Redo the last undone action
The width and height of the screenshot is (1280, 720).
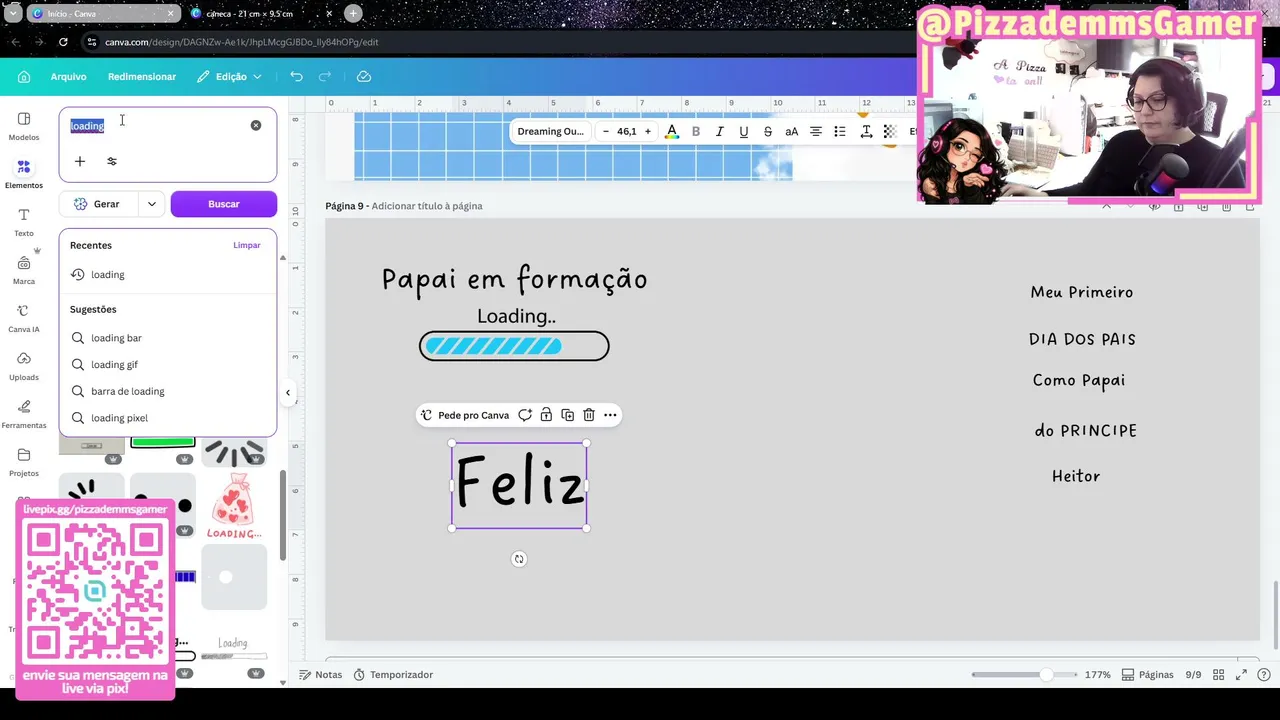point(325,77)
